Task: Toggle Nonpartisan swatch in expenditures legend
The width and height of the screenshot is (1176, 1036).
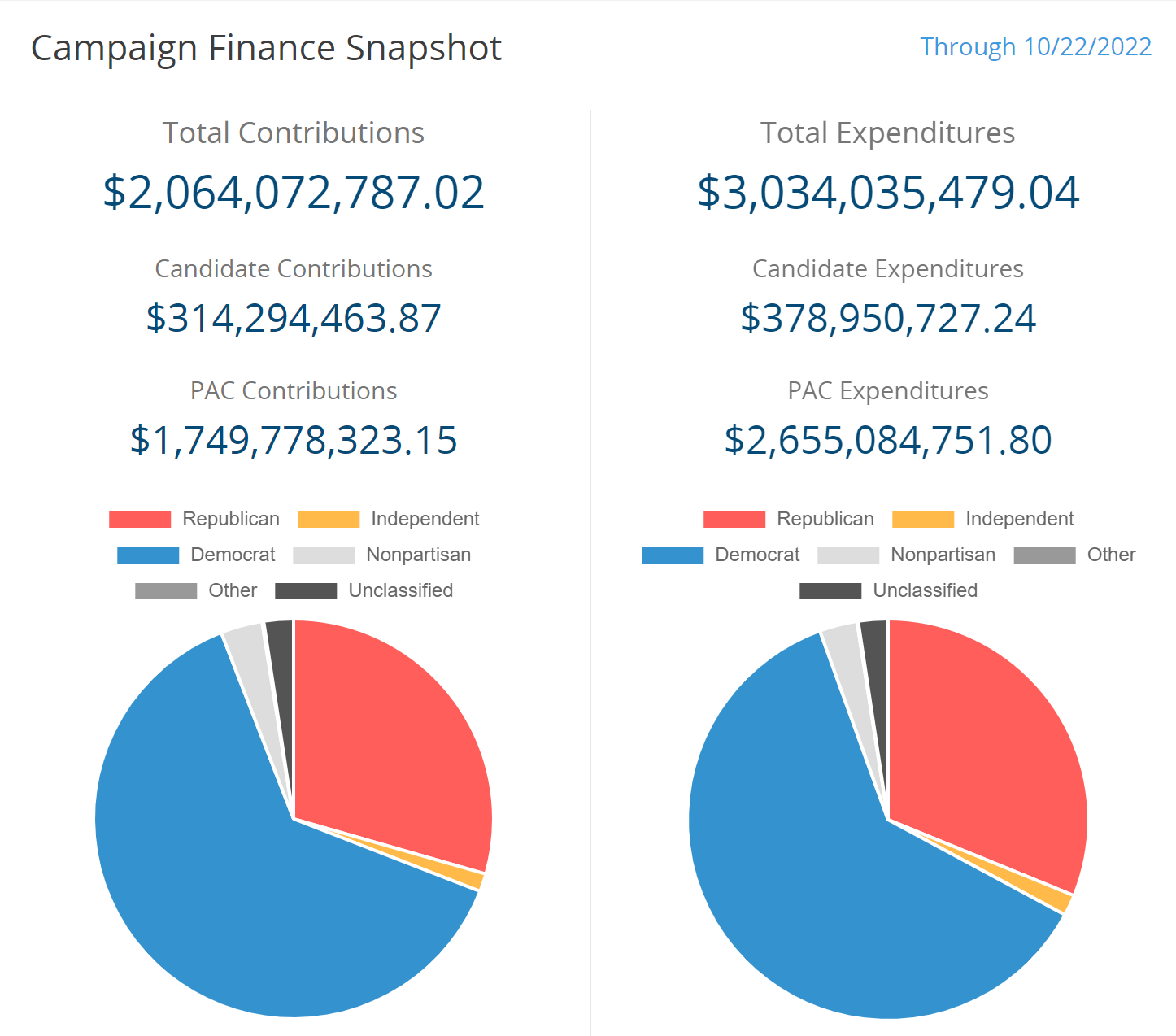Action: click(848, 555)
